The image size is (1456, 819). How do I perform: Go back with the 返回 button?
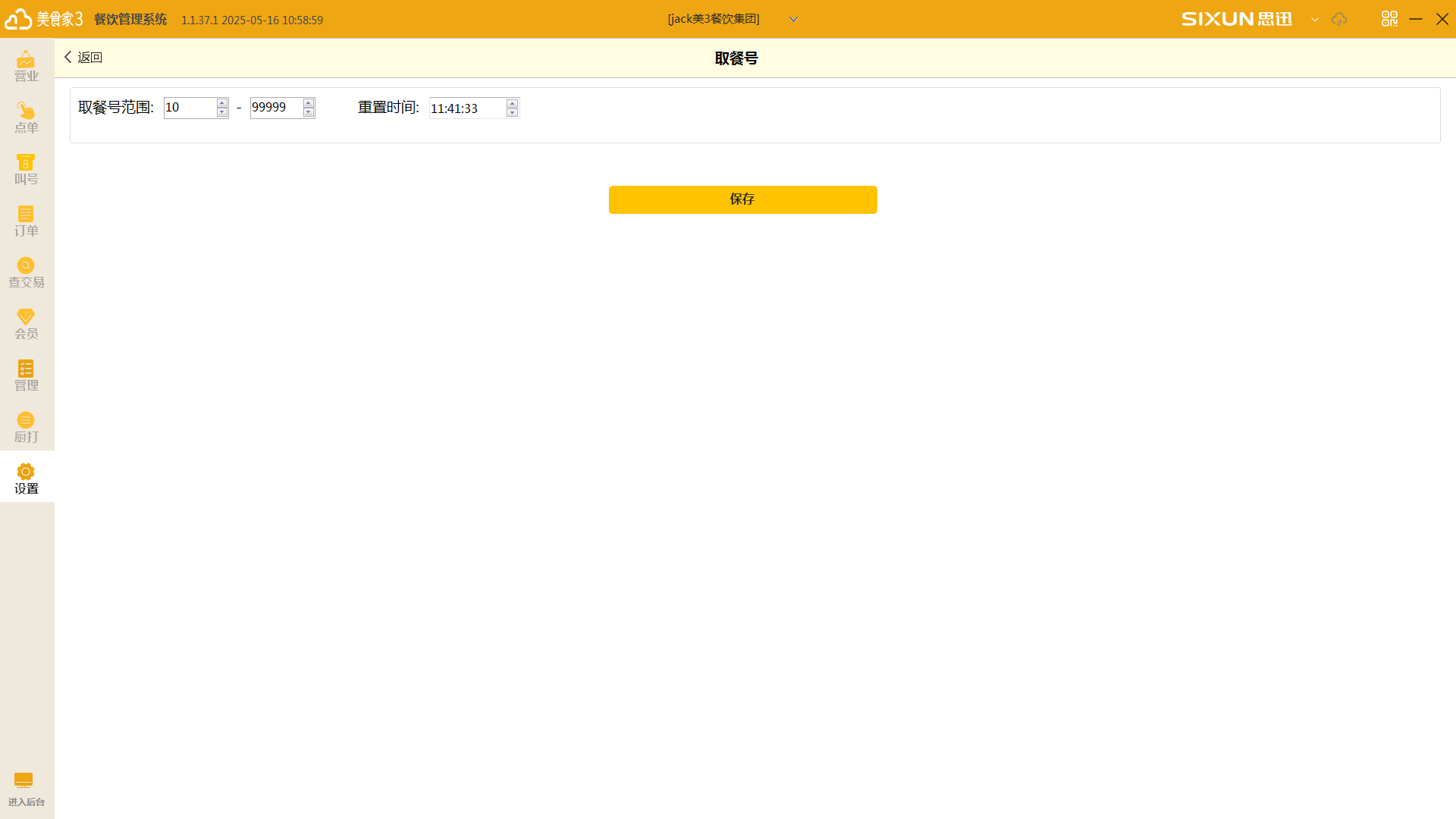pos(83,58)
